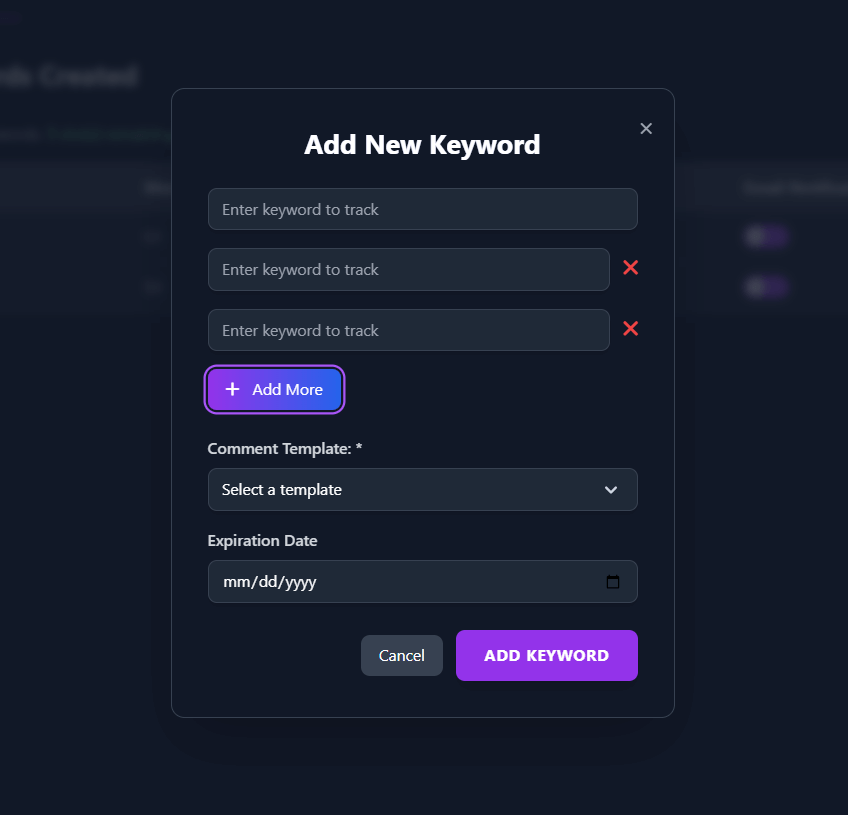The width and height of the screenshot is (848, 815).
Task: Open the calendar date picker icon
Action: point(613,582)
